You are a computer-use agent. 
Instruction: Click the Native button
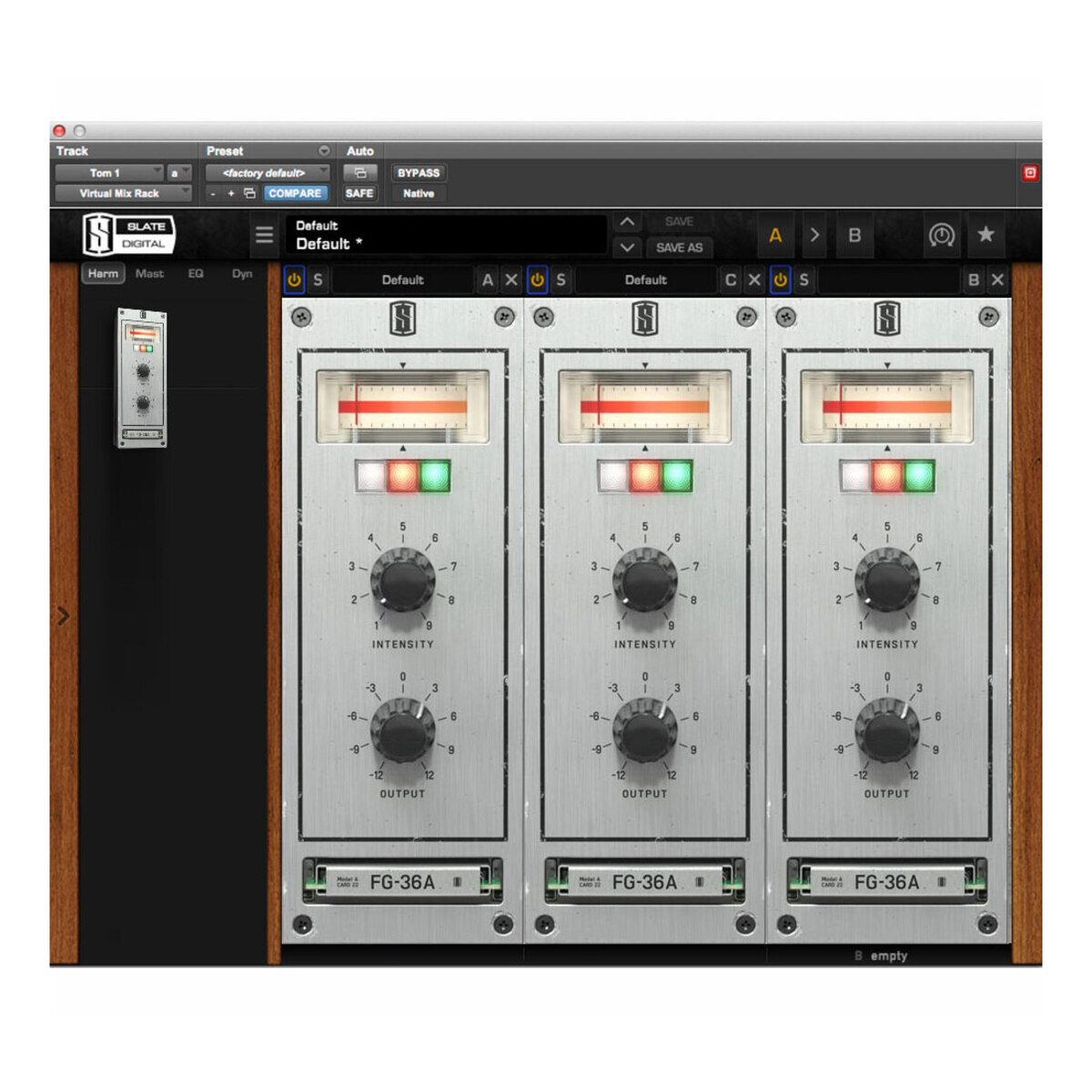click(x=419, y=194)
